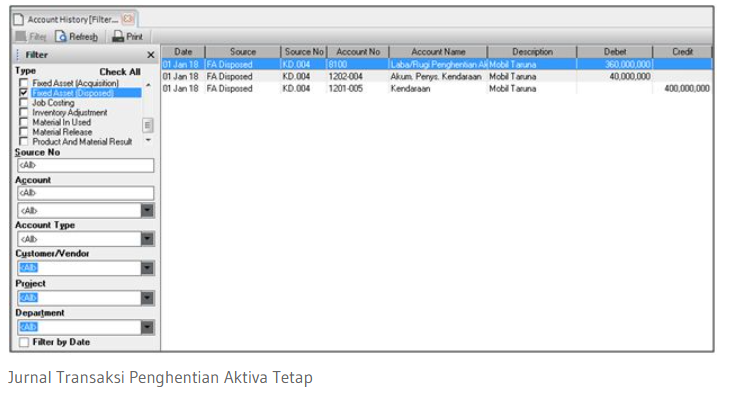Check Material Release type
Image resolution: width=729 pixels, height=396 pixels.
23,132
